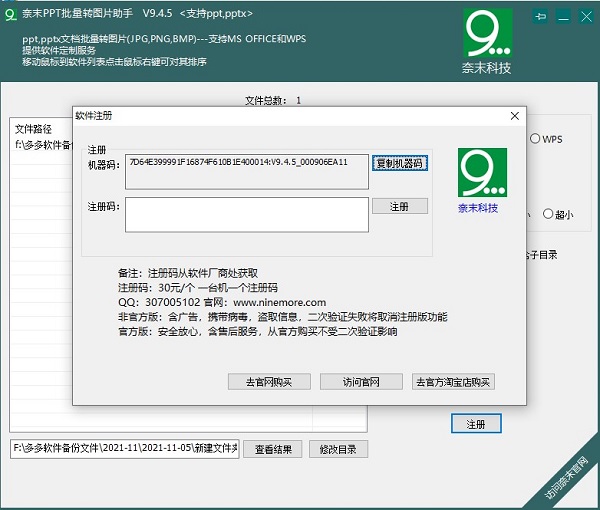Select the WPS radio button
The width and height of the screenshot is (600, 510).
tap(546, 139)
